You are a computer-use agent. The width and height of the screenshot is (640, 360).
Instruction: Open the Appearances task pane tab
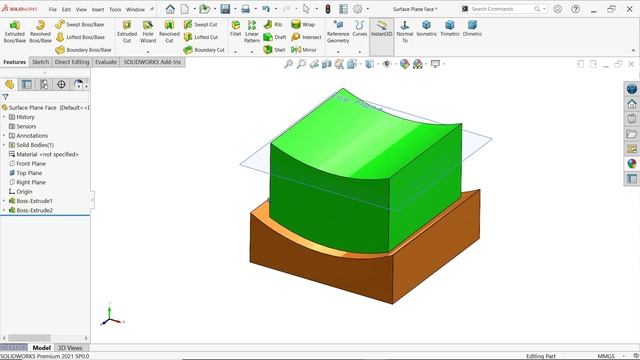632,164
